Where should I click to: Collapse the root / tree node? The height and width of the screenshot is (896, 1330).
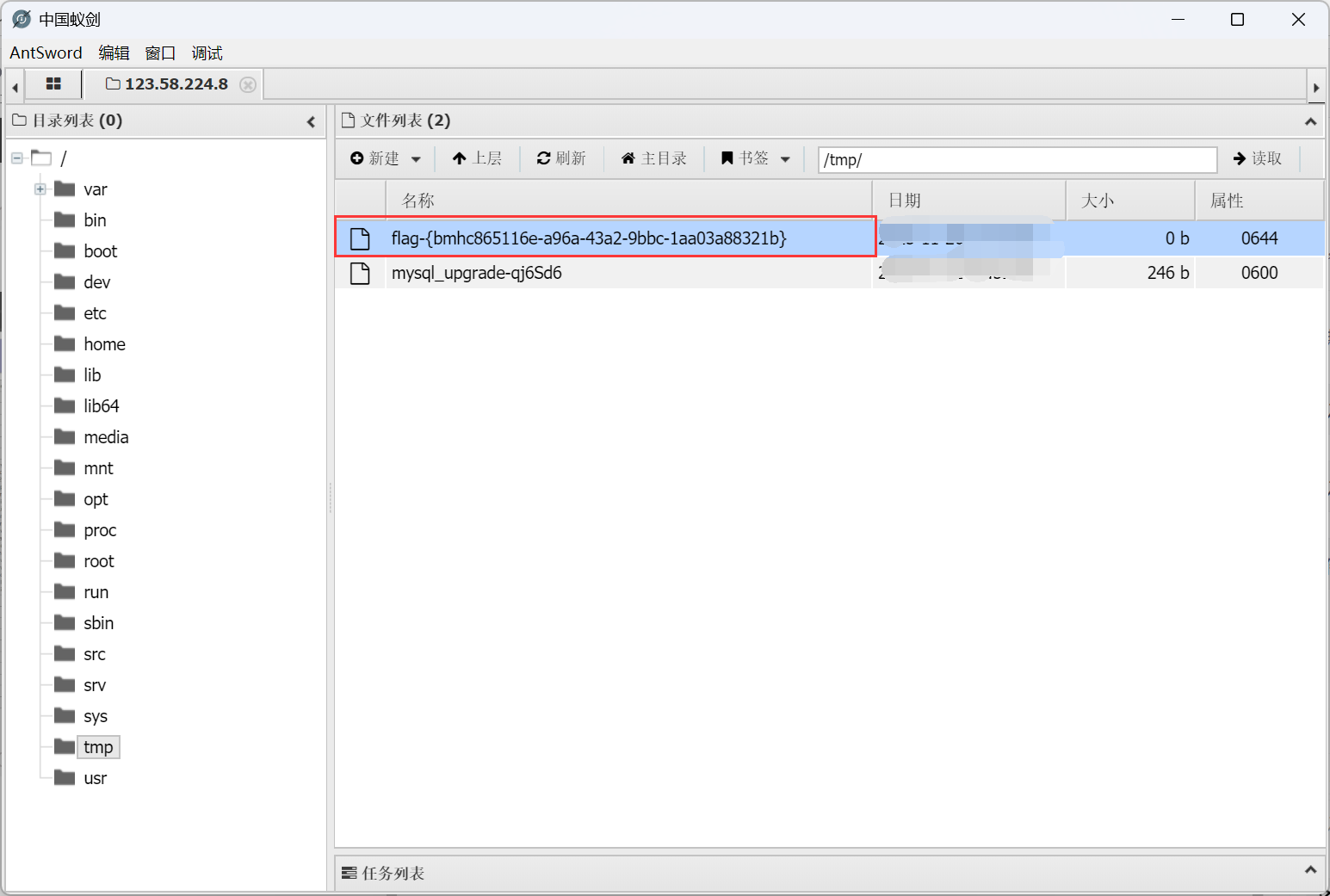click(x=17, y=158)
